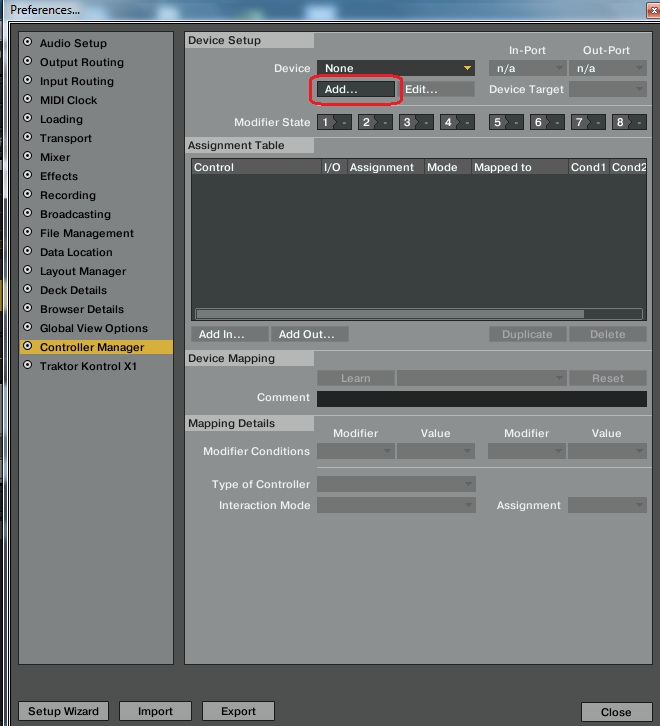Launch the Setup Wizard
Image resolution: width=660 pixels, height=726 pixels.
point(63,711)
